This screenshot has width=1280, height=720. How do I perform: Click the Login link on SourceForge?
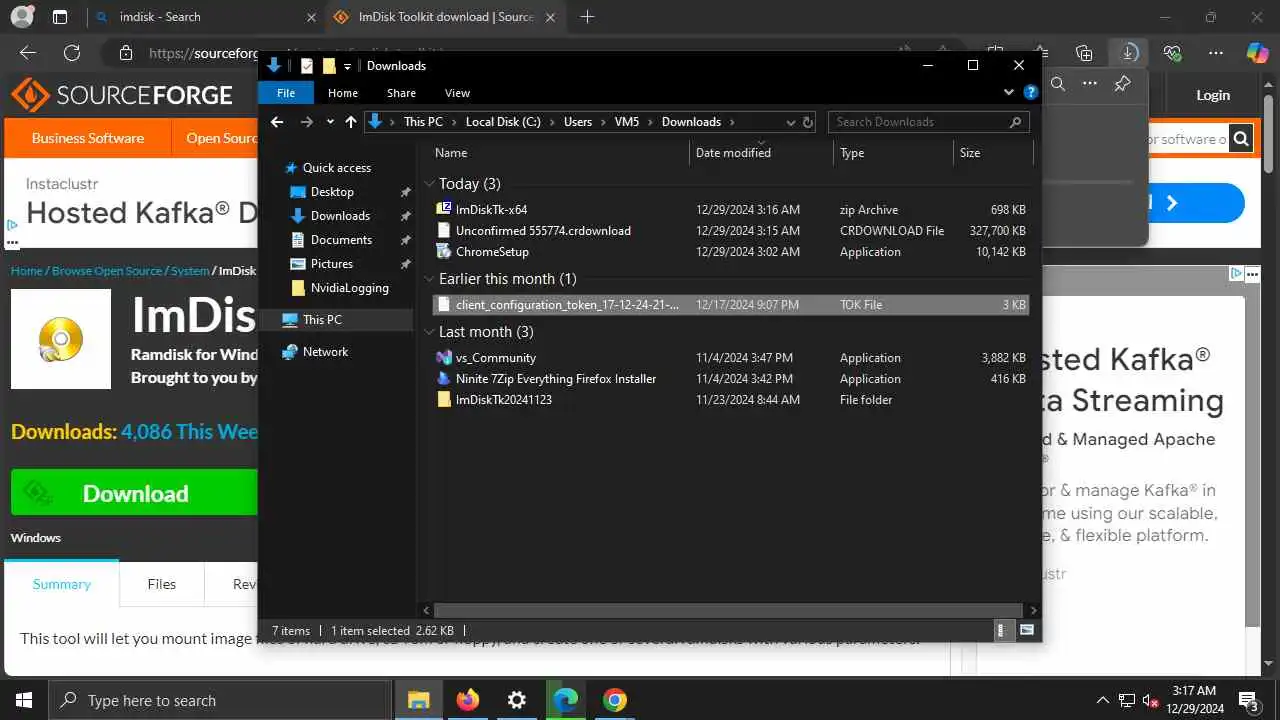tap(1213, 95)
